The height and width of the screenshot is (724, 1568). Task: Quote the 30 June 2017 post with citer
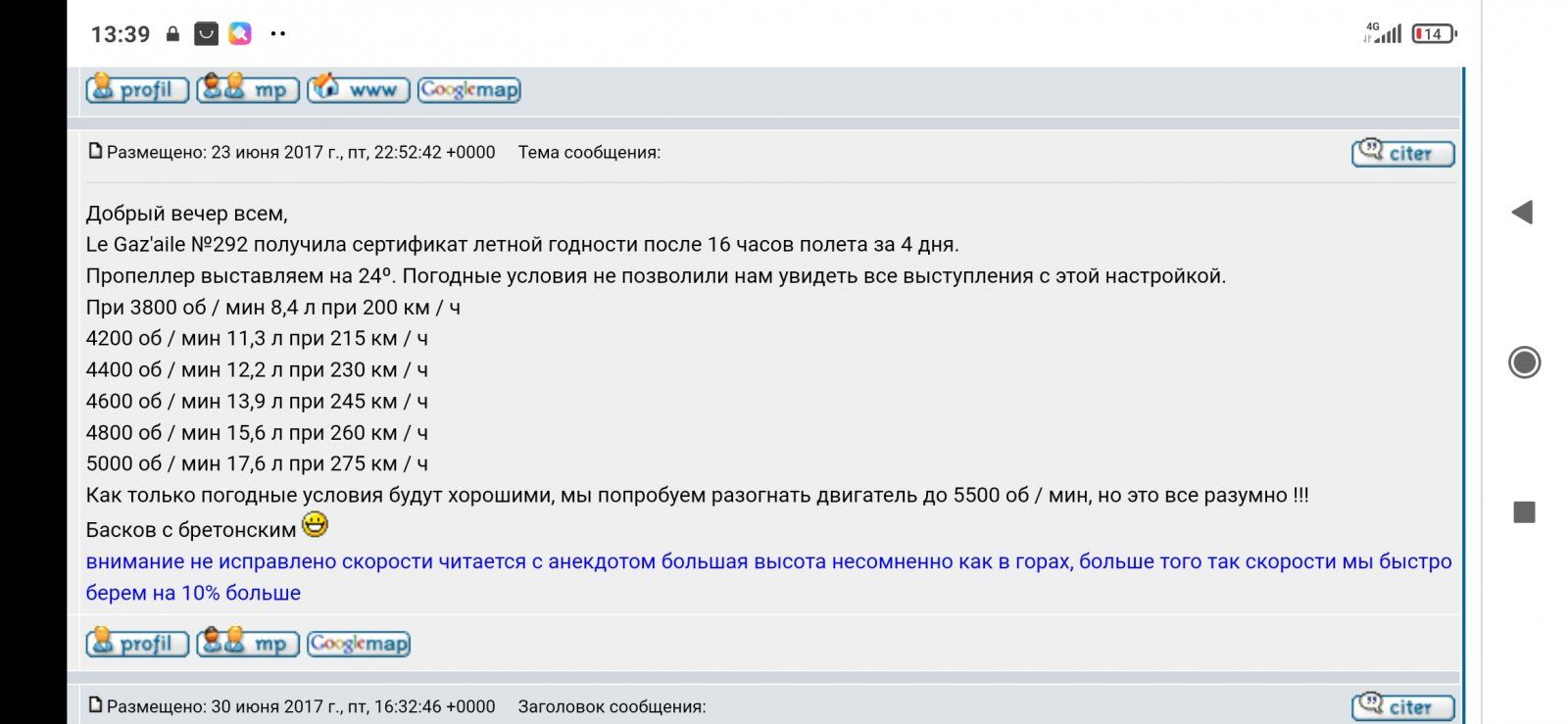1402,706
